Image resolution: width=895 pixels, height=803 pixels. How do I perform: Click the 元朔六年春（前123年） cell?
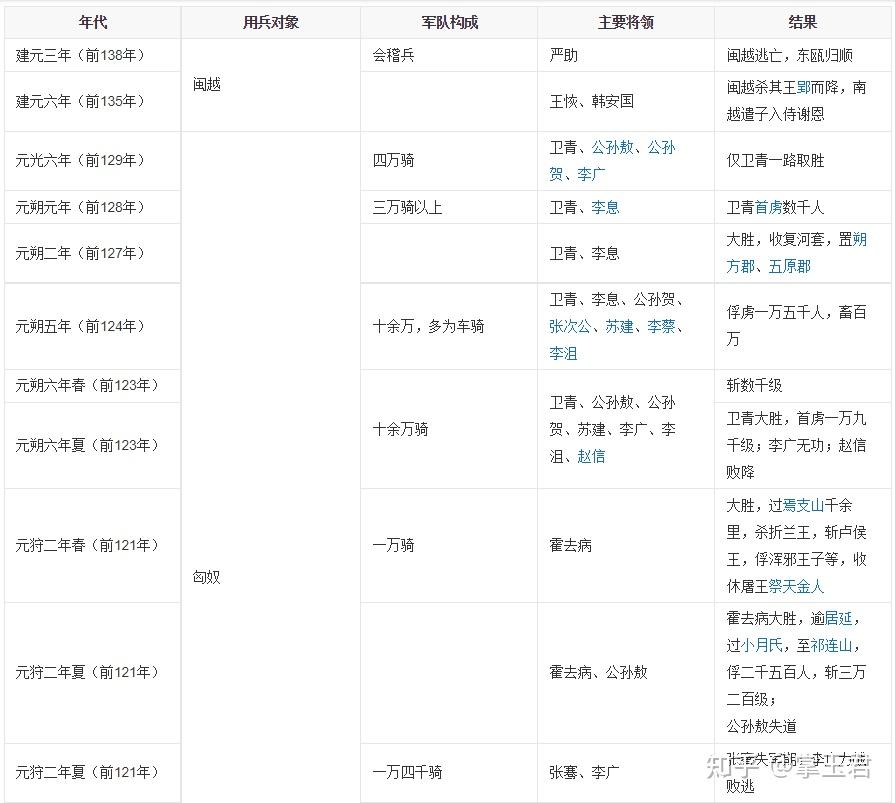pyautogui.click(x=93, y=386)
